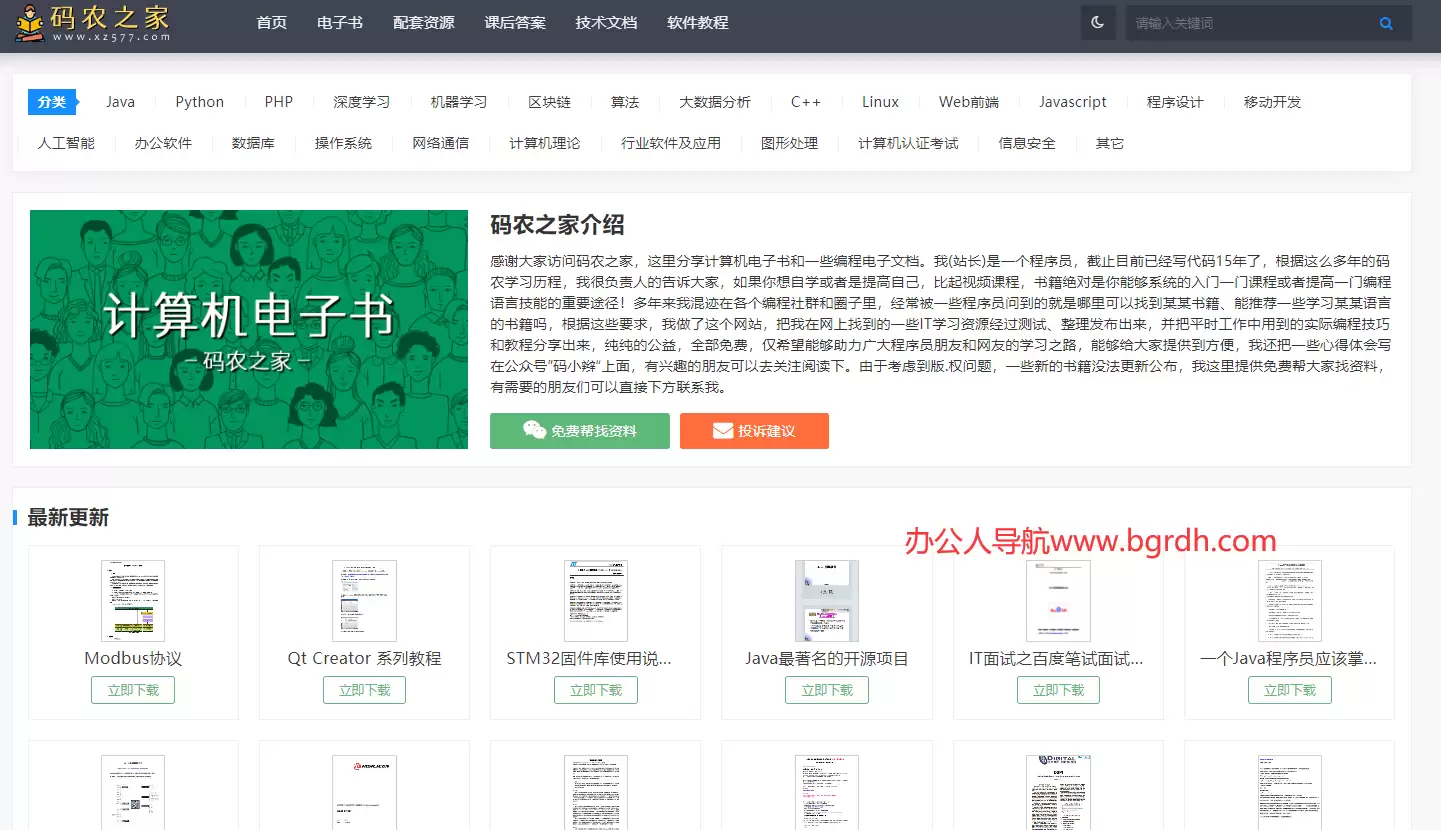This screenshot has height=830, width=1441.
Task: Browse the 人工智能 category
Action: pos(66,142)
